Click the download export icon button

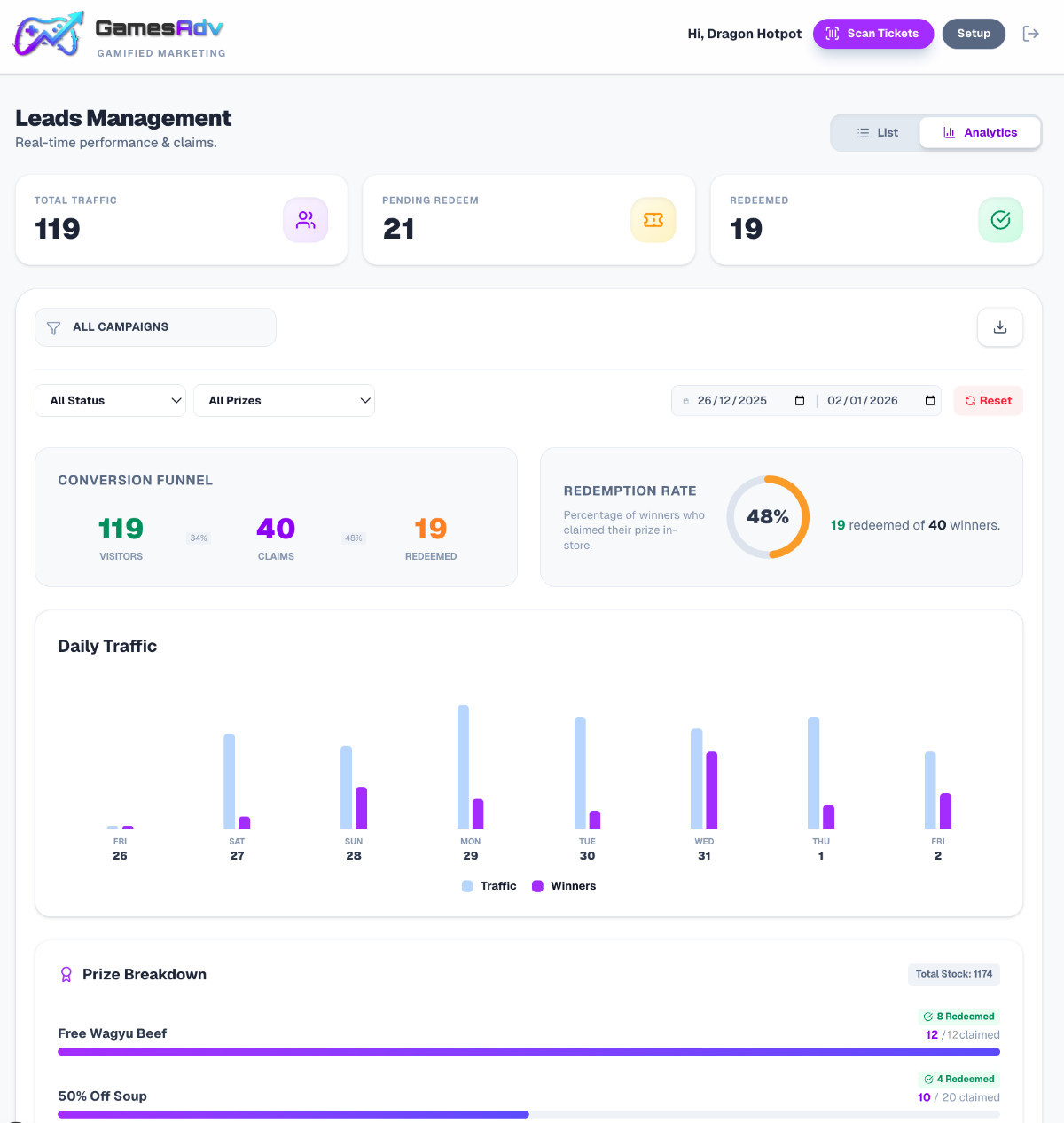(999, 327)
